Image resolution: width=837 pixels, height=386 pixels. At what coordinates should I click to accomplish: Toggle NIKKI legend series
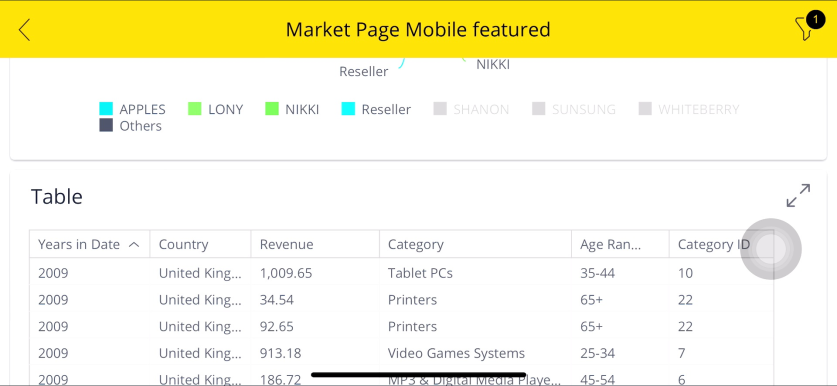click(x=292, y=109)
